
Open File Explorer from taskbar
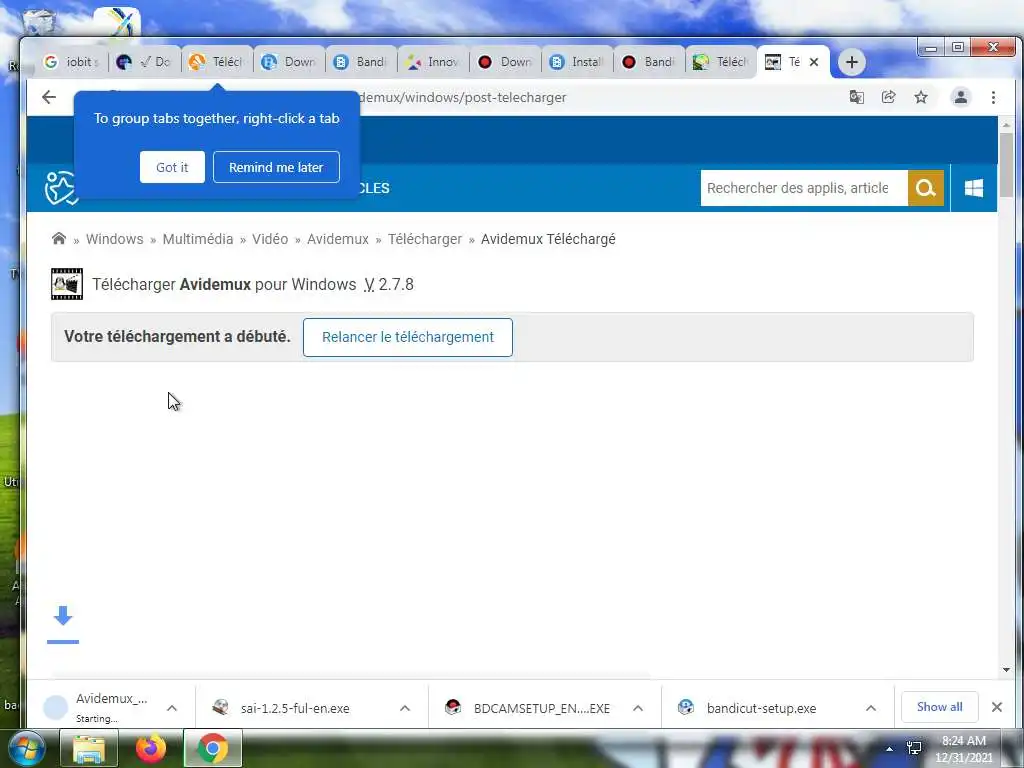click(x=89, y=748)
